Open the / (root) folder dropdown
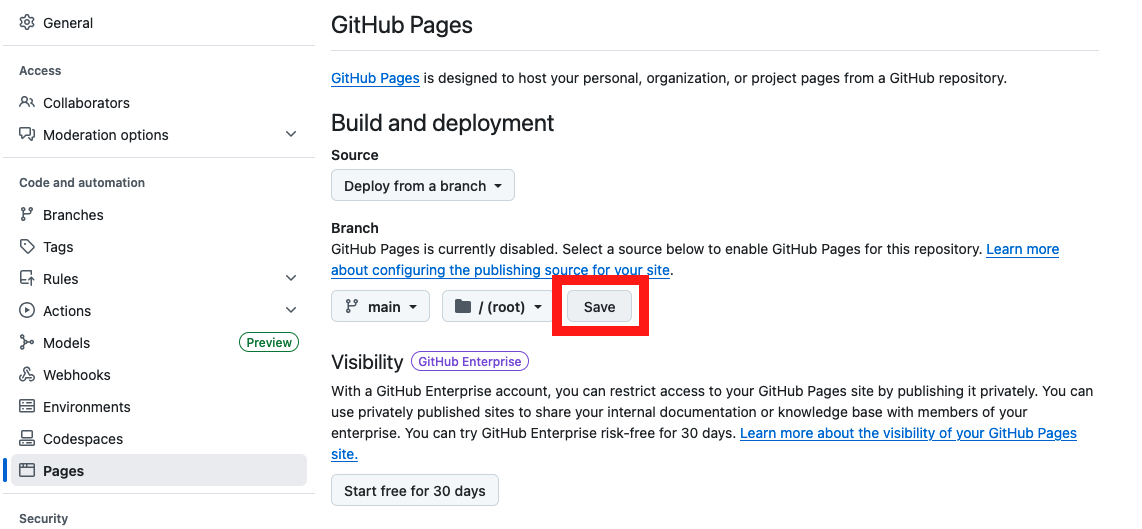1142x529 pixels. click(498, 307)
